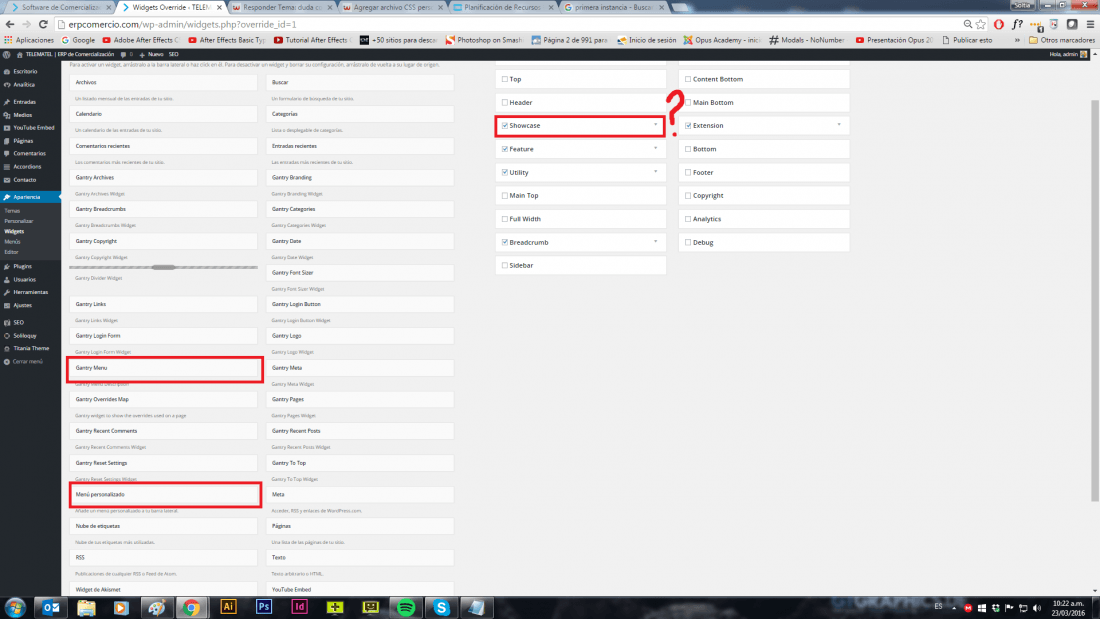Uncheck the Extension position checkbox
The image size is (1100, 619).
pos(688,126)
